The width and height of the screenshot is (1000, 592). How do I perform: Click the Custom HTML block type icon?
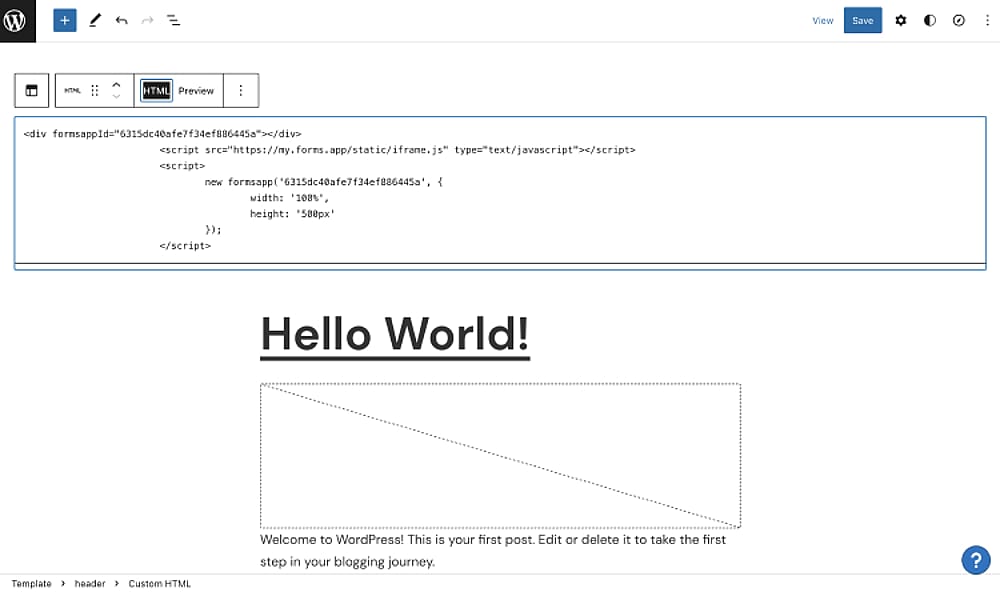(x=73, y=91)
